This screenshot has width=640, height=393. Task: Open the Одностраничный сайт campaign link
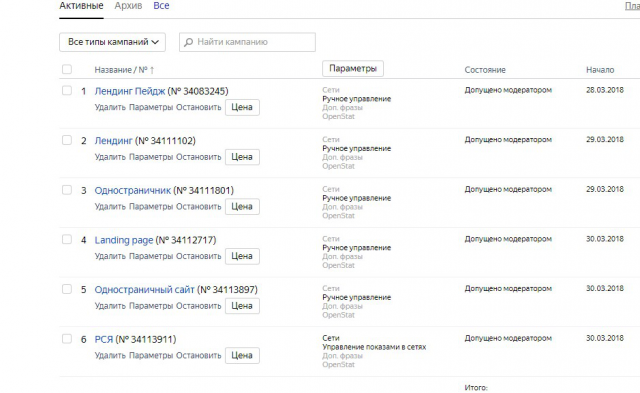point(144,290)
